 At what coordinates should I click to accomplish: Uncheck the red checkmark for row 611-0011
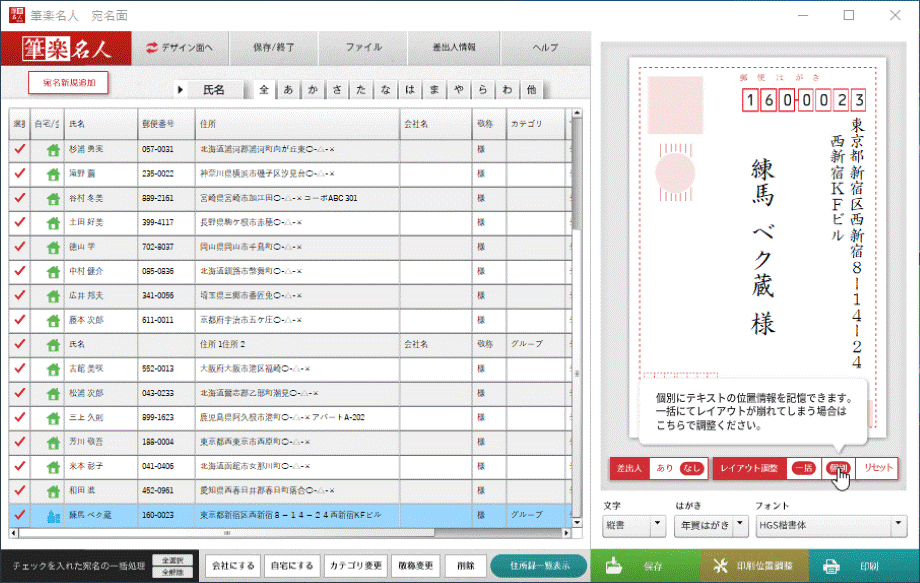[19, 320]
